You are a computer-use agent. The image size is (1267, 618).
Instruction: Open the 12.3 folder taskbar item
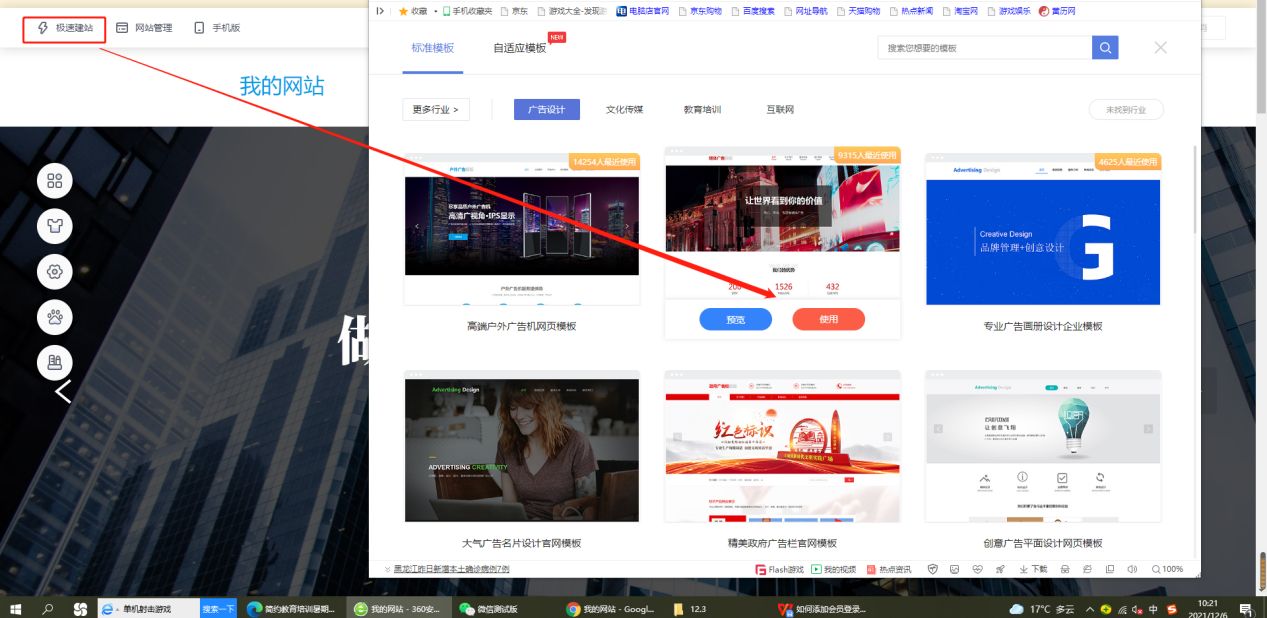click(691, 608)
